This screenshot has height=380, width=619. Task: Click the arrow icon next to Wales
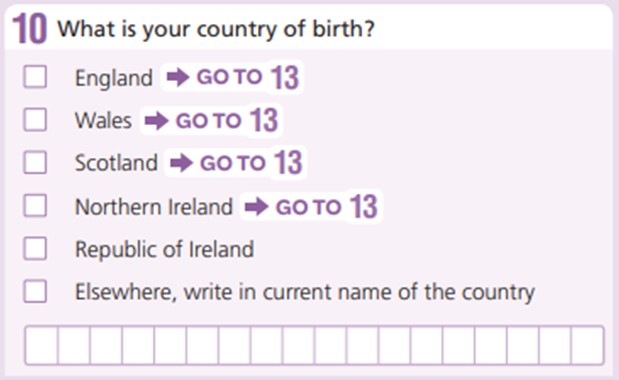[x=157, y=120]
